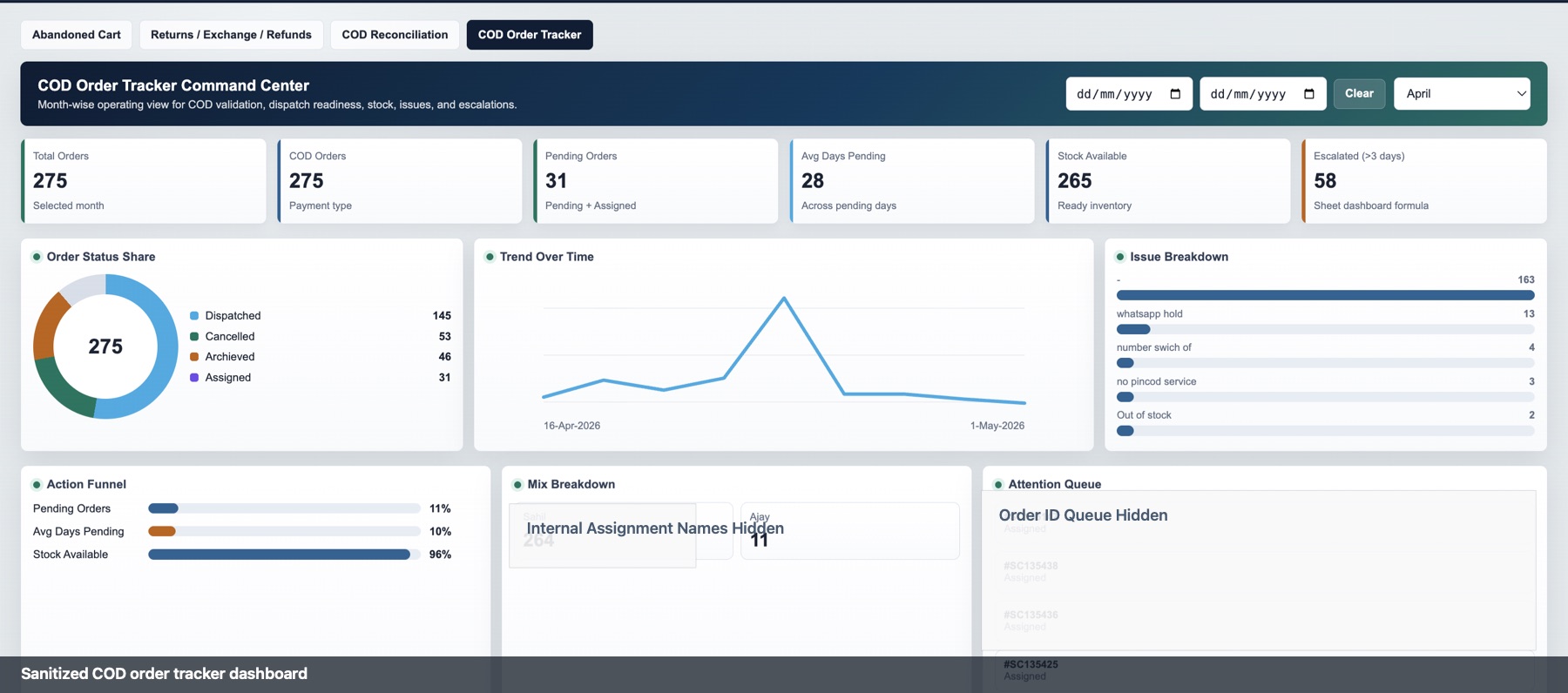1568x693 pixels.
Task: Open the Avg Days Pending card
Action: pyautogui.click(x=912, y=181)
